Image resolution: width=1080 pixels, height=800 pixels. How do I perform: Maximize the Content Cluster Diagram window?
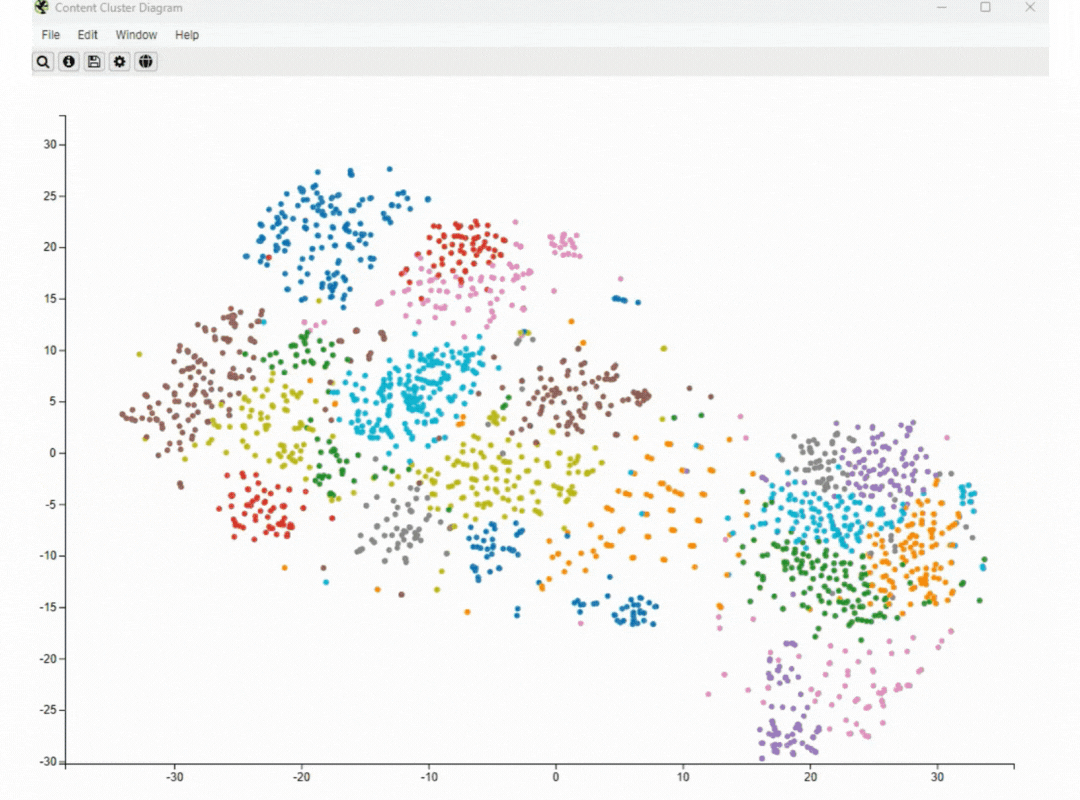(x=985, y=8)
